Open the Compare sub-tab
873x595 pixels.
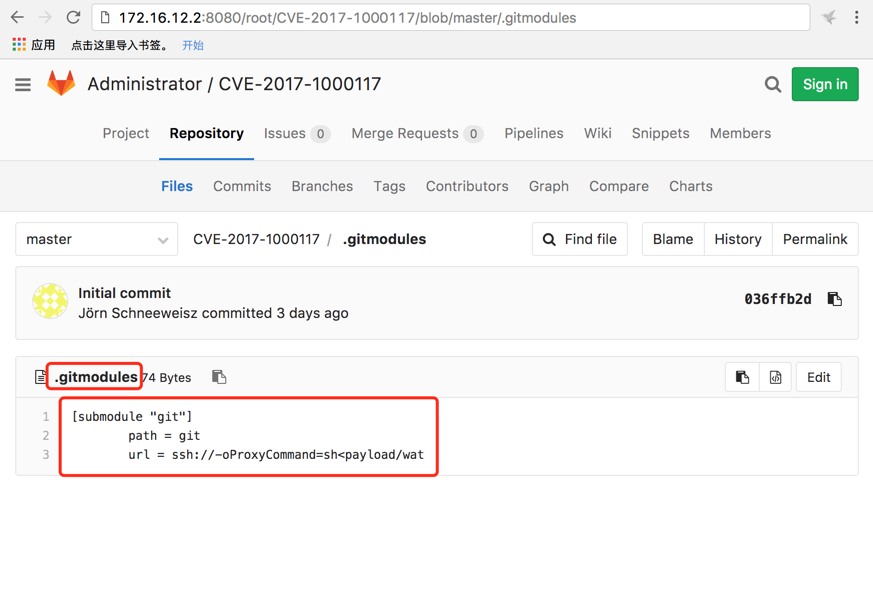click(x=619, y=186)
